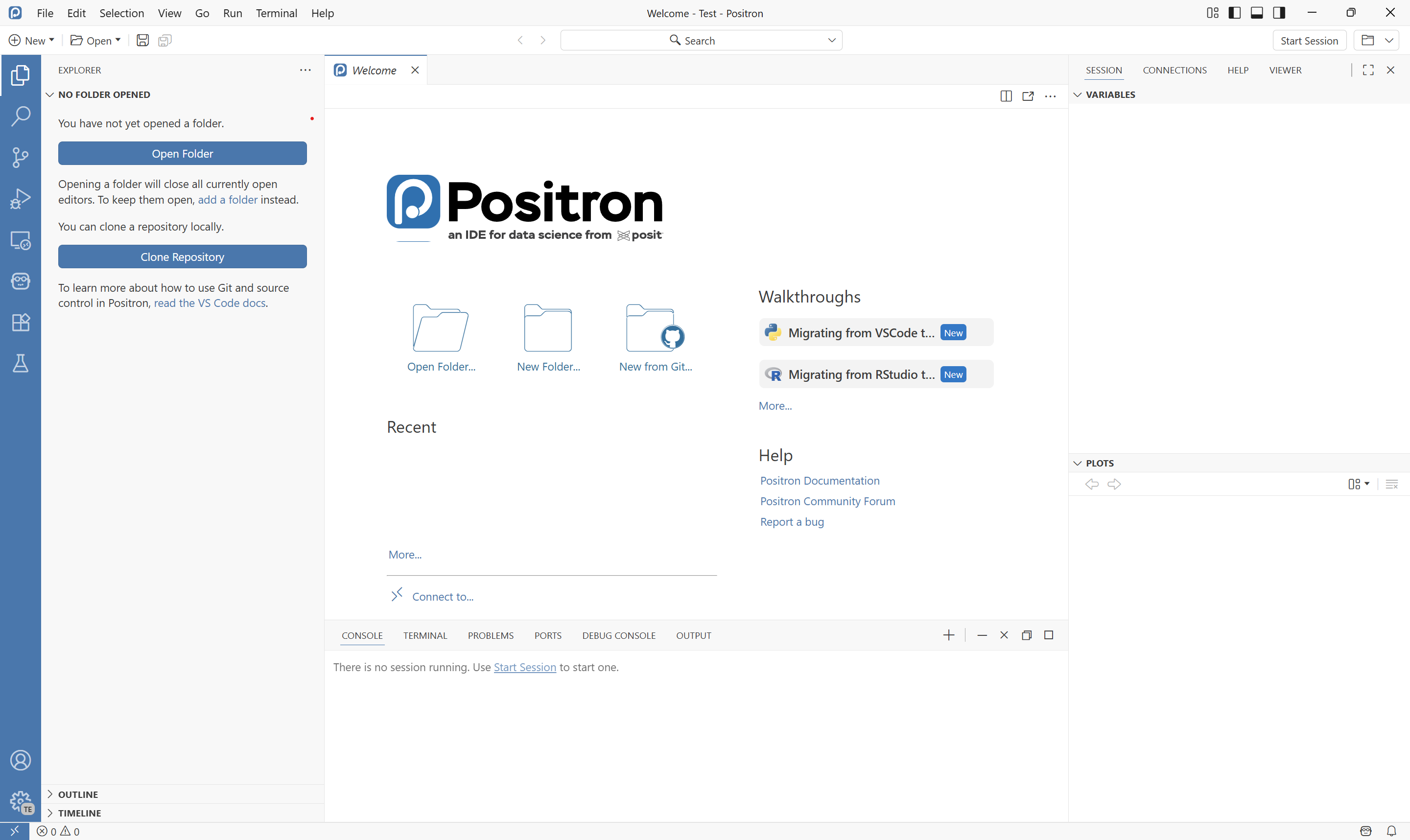Image resolution: width=1410 pixels, height=840 pixels.
Task: Click the Save file toolbar icon
Action: click(x=142, y=40)
